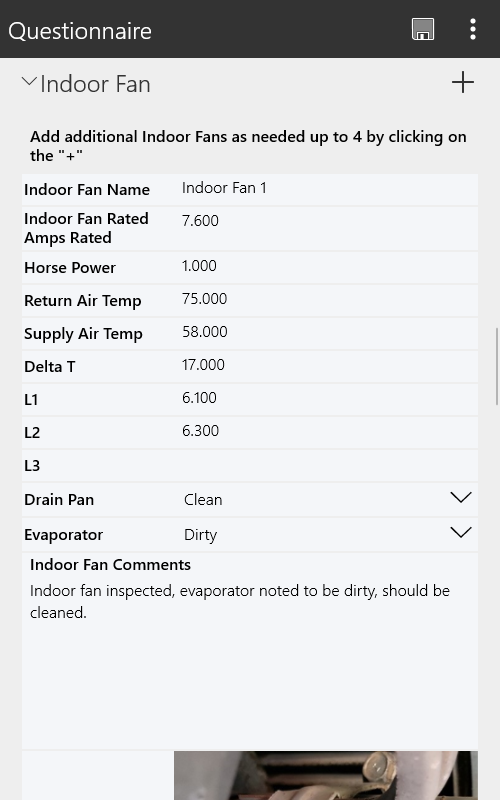The image size is (500, 800).
Task: Open the Drain Pan dropdown arrow
Action: tap(461, 497)
